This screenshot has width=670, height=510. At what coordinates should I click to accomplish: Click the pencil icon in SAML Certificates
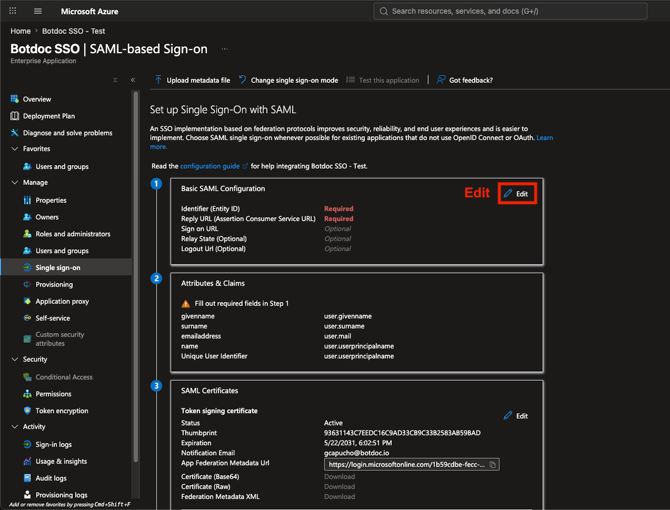pyautogui.click(x=508, y=416)
